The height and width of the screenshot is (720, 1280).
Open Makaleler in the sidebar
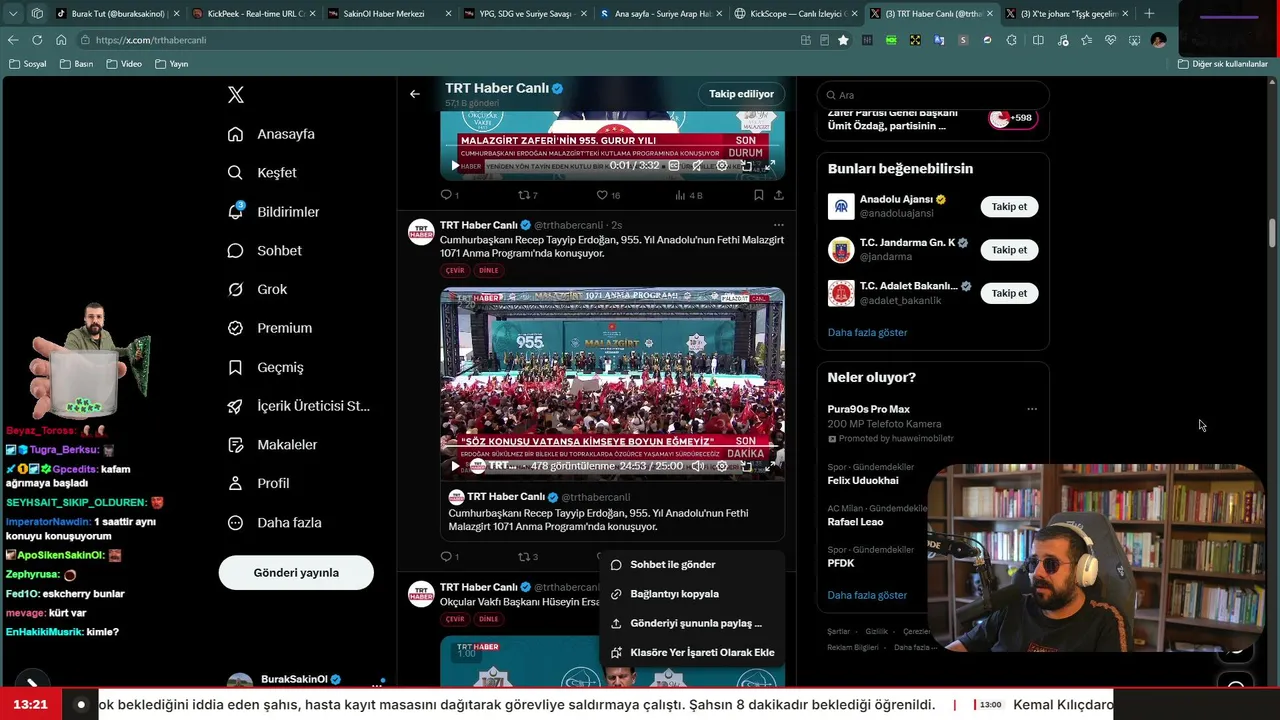(x=272, y=445)
